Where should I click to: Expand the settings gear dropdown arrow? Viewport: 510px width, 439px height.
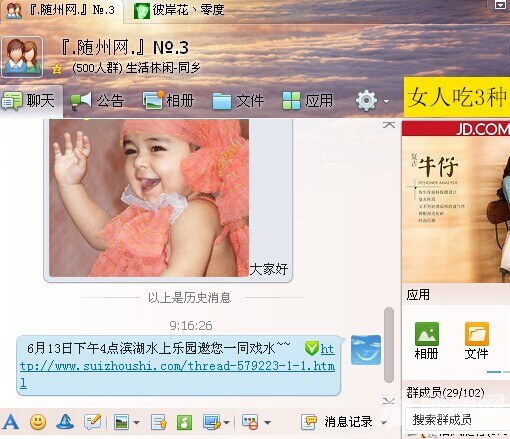point(386,101)
